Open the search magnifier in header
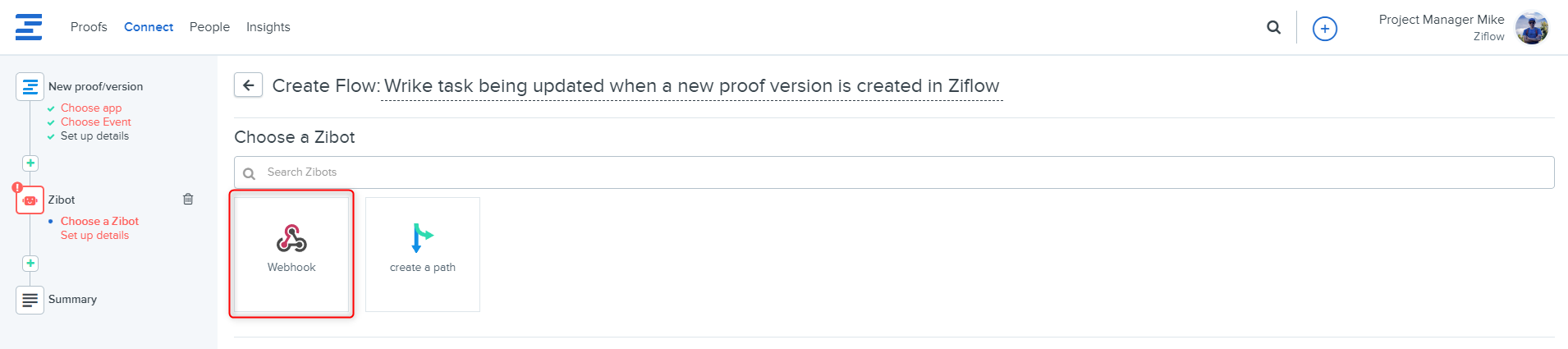Viewport: 1568px width, 349px height. [x=1273, y=27]
